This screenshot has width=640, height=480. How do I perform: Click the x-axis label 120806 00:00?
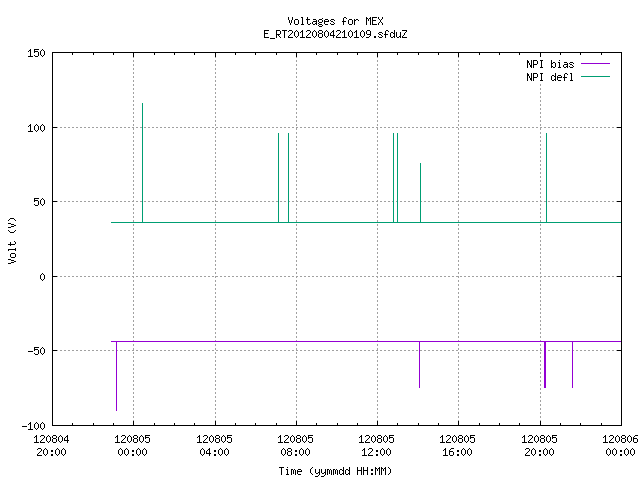[620, 446]
